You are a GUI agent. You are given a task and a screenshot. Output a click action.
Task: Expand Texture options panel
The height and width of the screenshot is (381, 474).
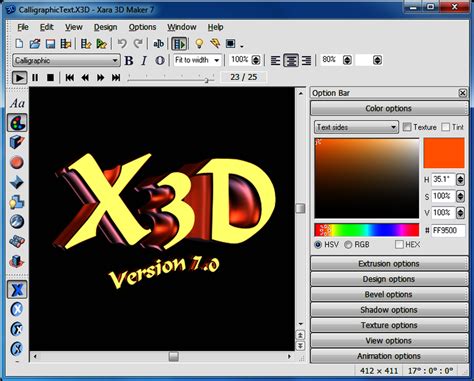pos(389,325)
